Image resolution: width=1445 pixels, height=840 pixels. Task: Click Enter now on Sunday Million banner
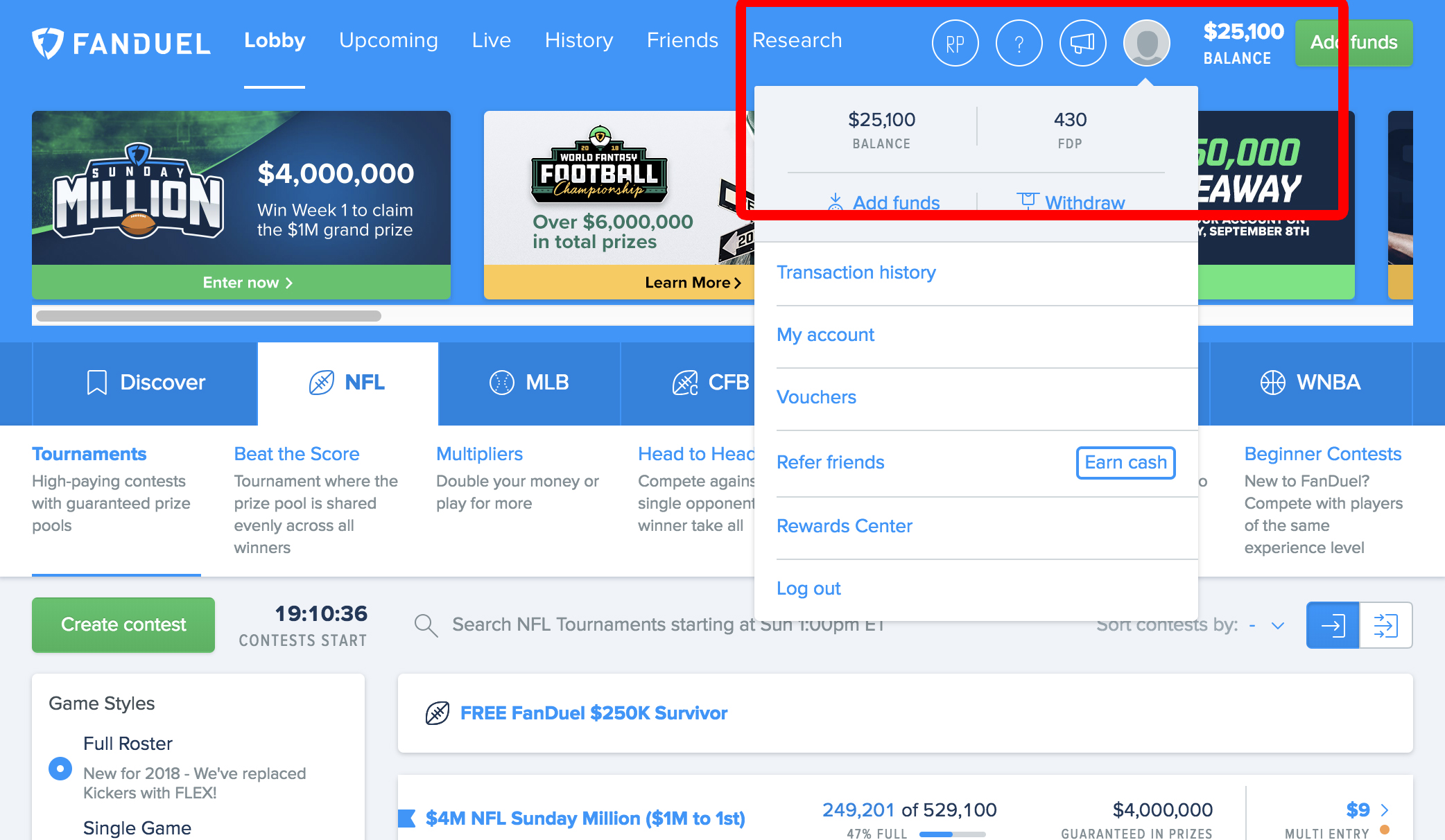[241, 282]
